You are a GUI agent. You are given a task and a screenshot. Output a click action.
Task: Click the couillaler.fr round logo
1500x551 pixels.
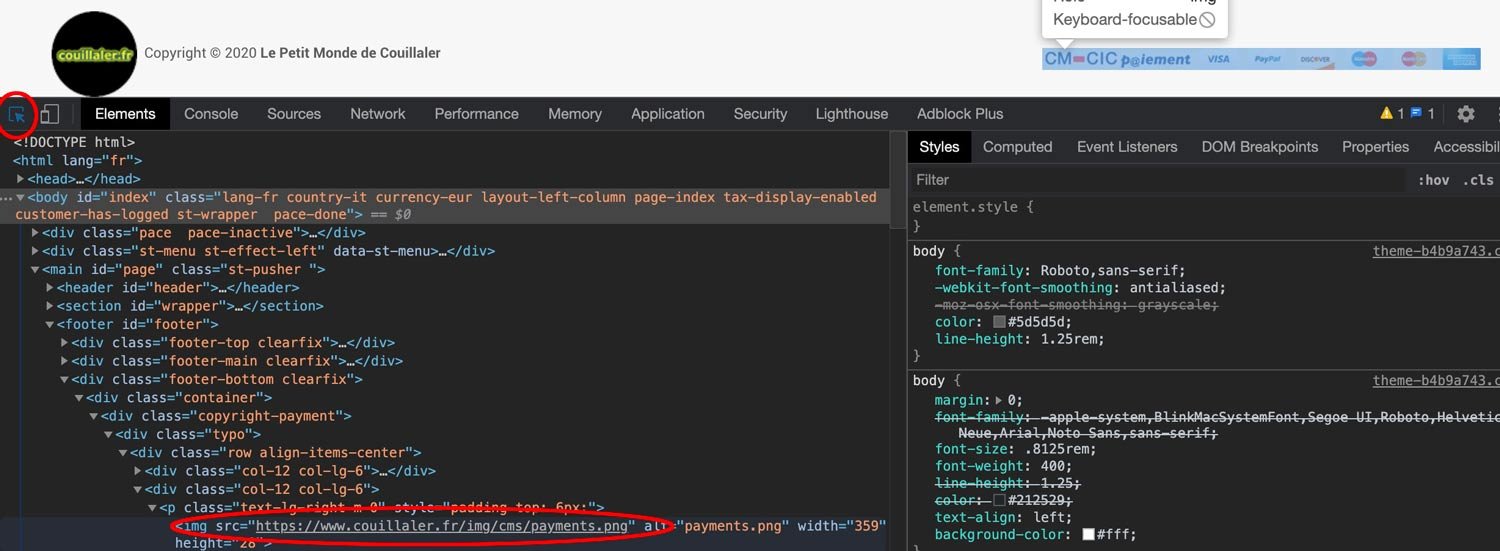pyautogui.click(x=94, y=54)
